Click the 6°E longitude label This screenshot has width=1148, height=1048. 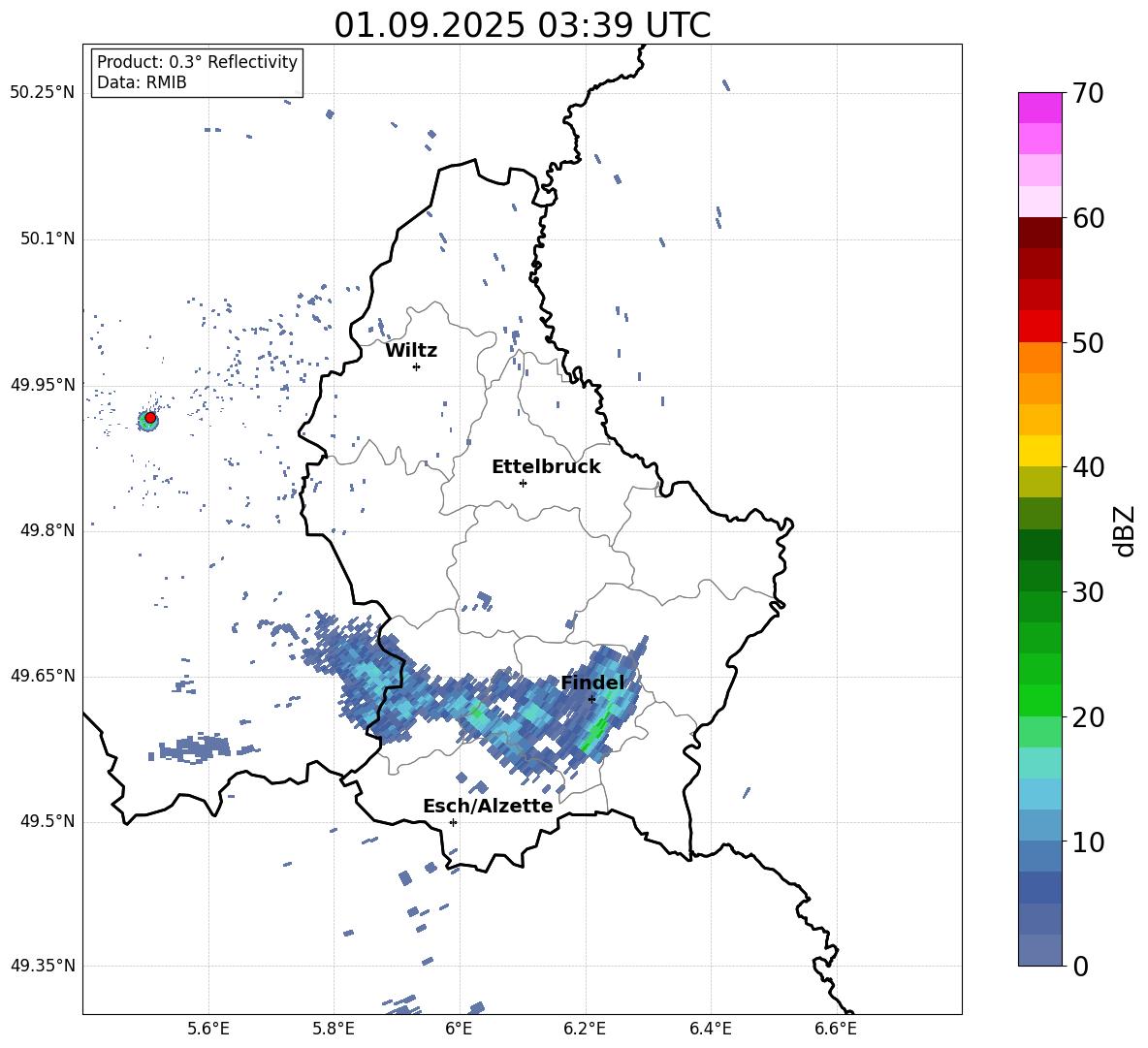[x=459, y=1029]
